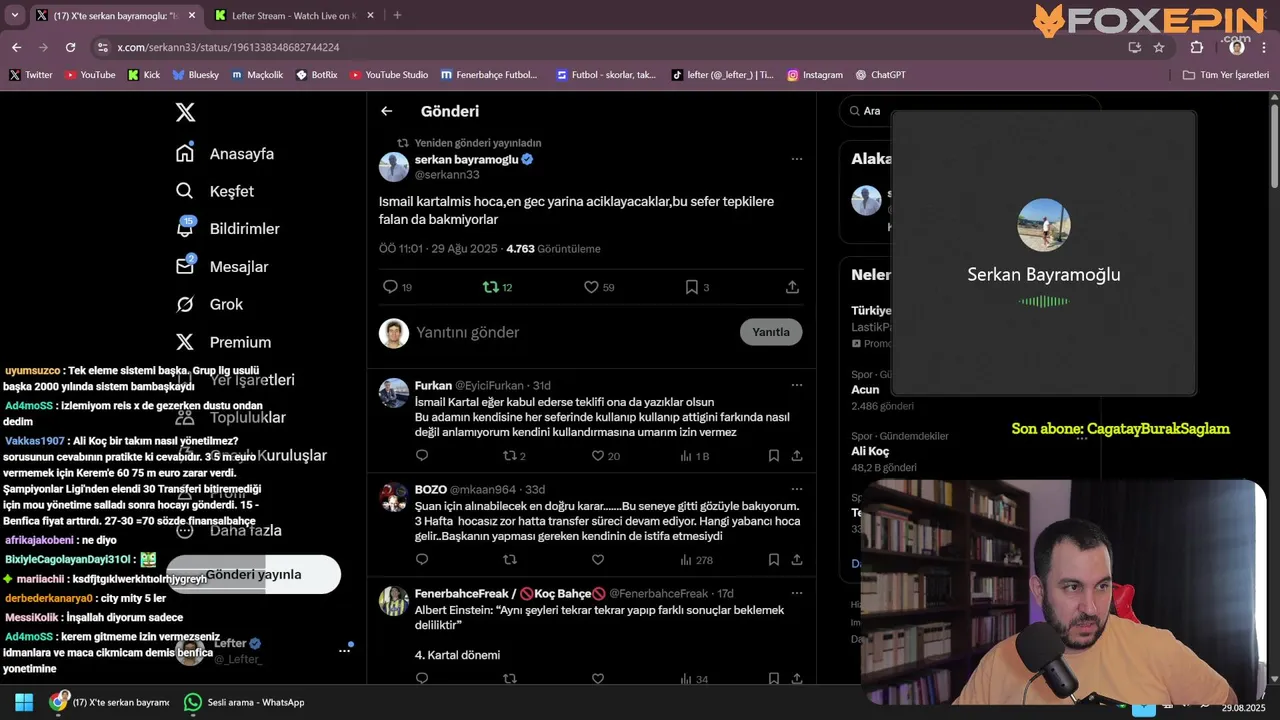1280x720 pixels.
Task: Close the X'te serkan bayramoglu tab
Action: click(x=191, y=16)
